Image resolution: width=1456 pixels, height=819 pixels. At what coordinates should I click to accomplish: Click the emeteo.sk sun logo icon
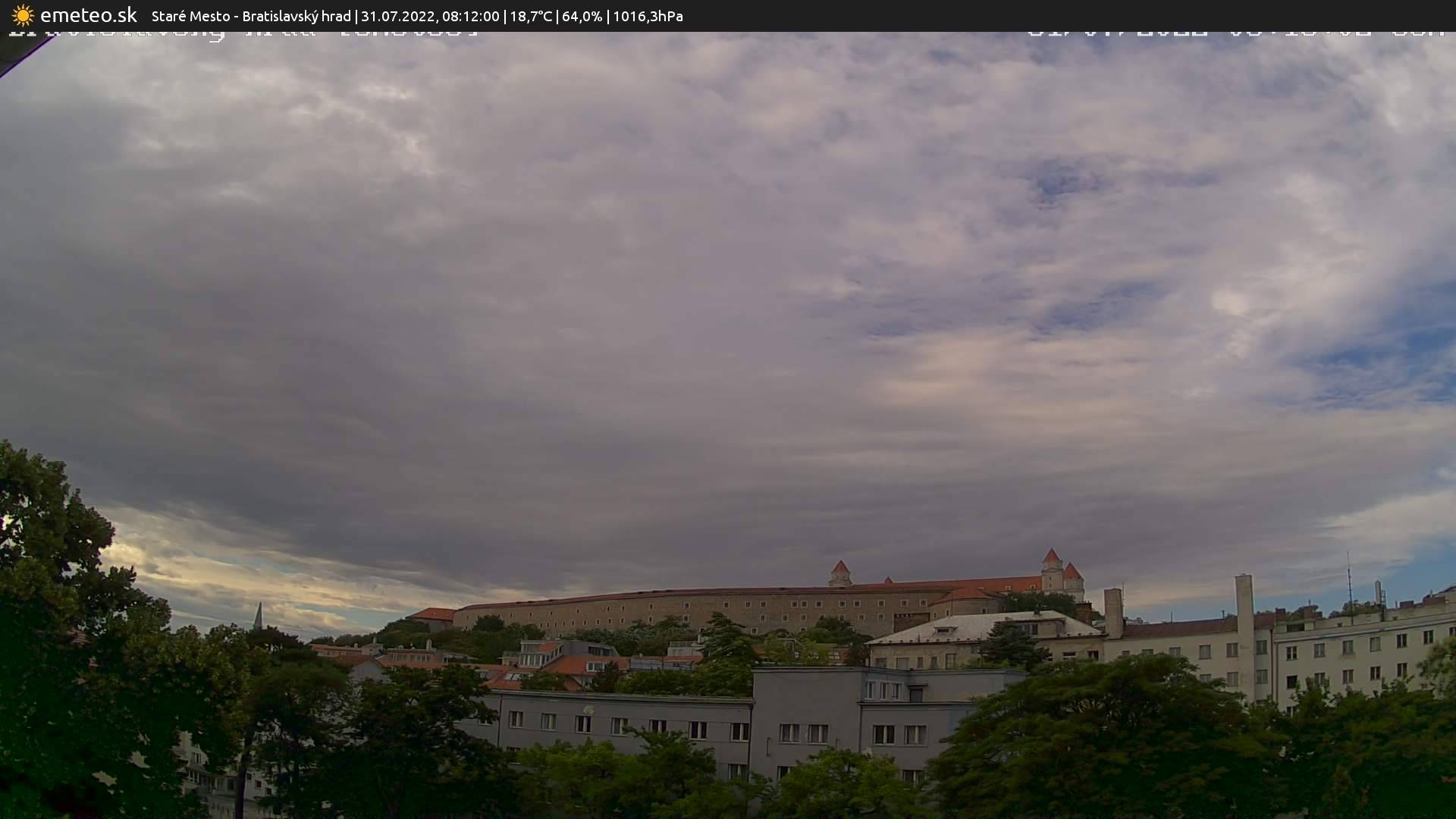23,15
